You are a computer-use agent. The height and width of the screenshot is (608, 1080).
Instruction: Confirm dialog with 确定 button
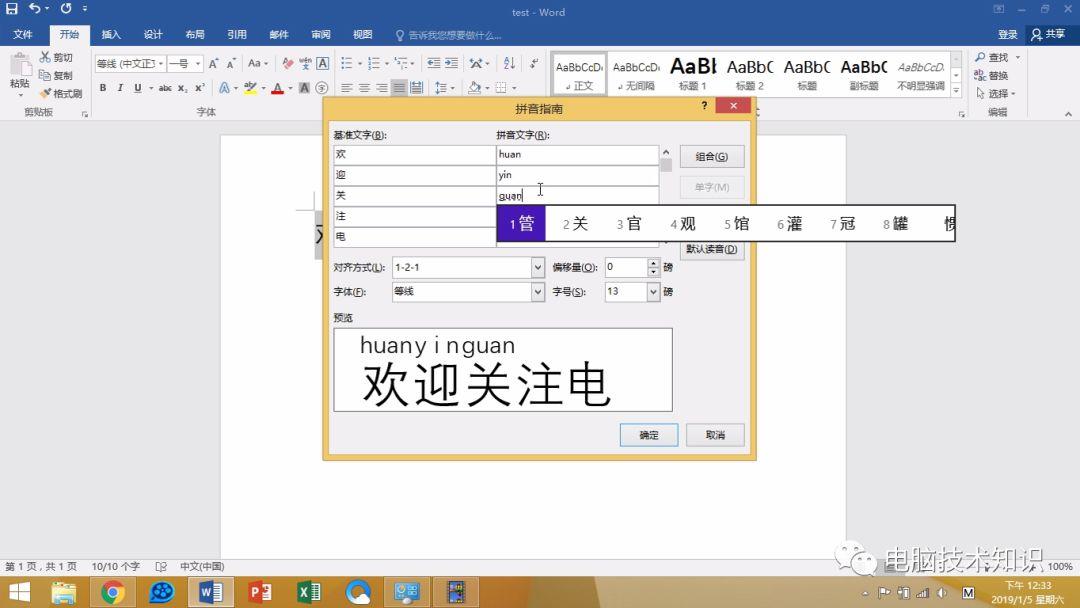coord(649,434)
